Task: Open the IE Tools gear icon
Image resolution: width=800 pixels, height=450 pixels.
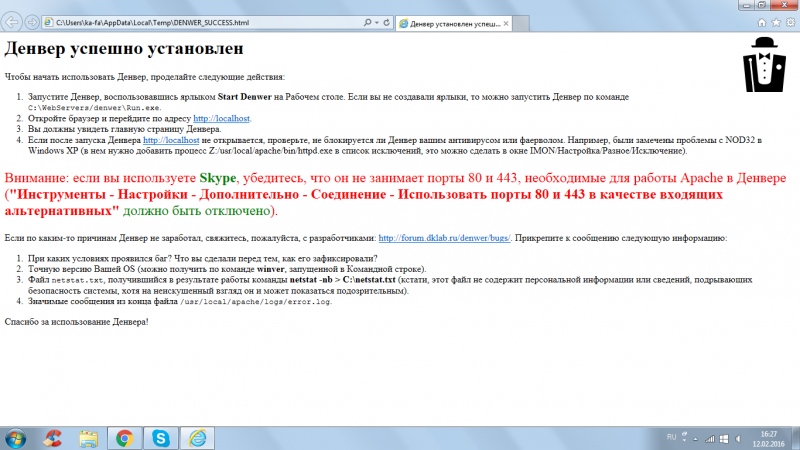Action: click(789, 21)
